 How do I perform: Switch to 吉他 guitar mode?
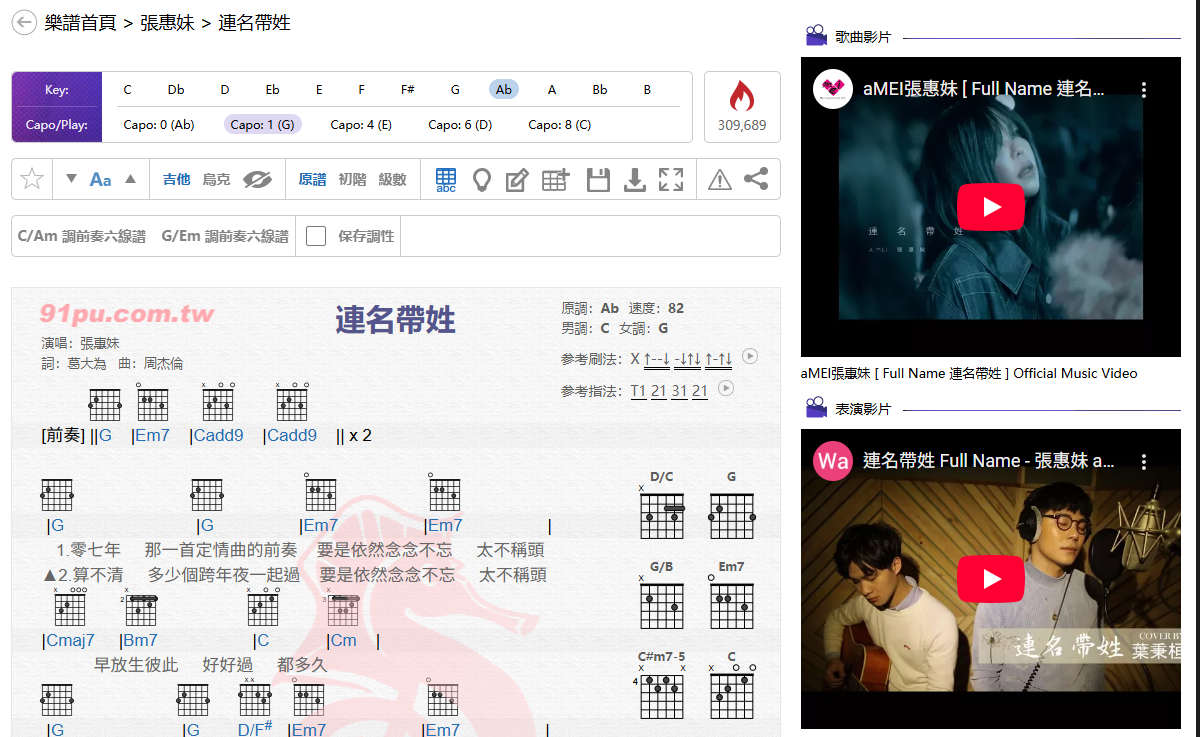tap(176, 180)
